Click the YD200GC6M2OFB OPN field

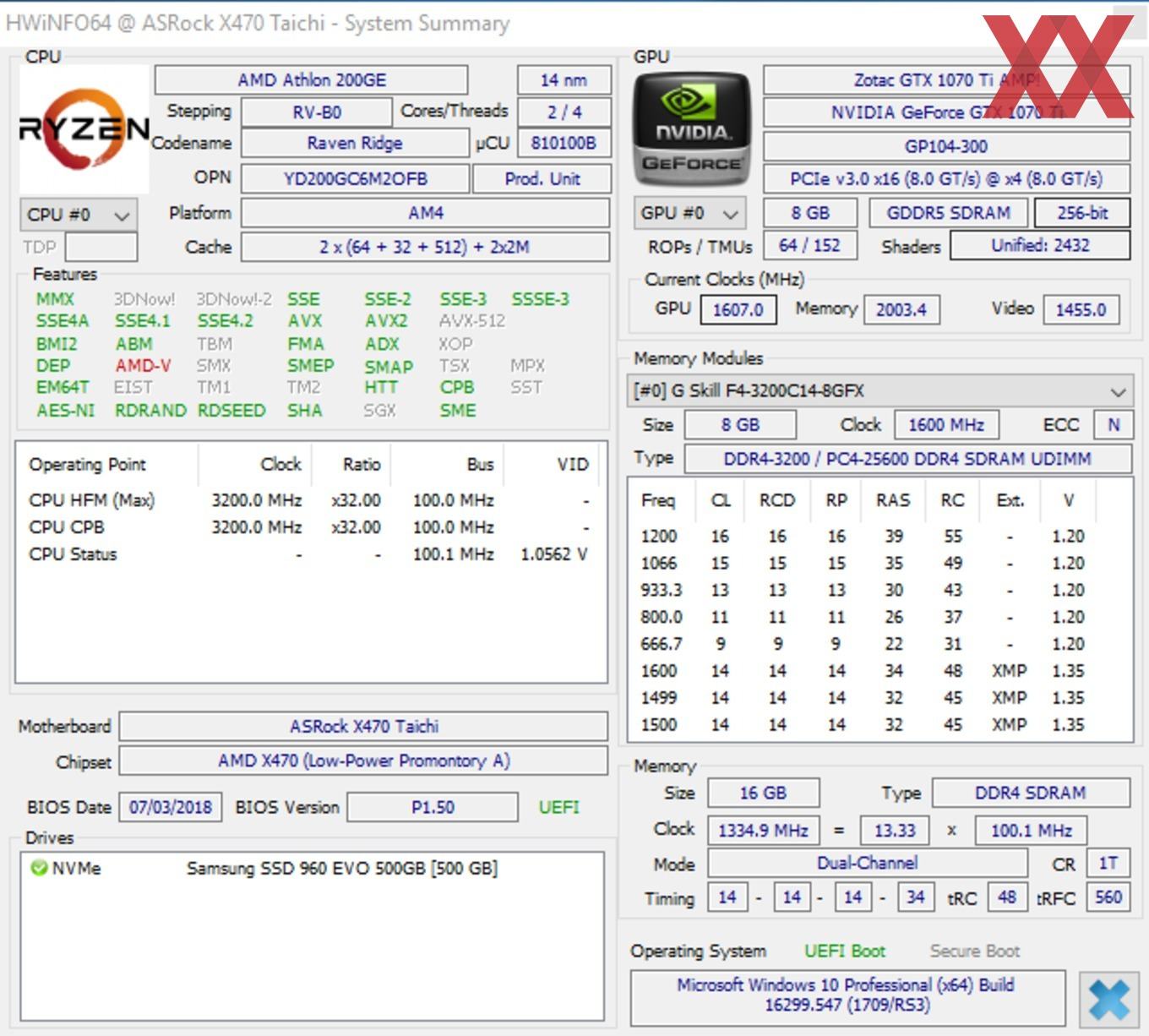coord(355,179)
